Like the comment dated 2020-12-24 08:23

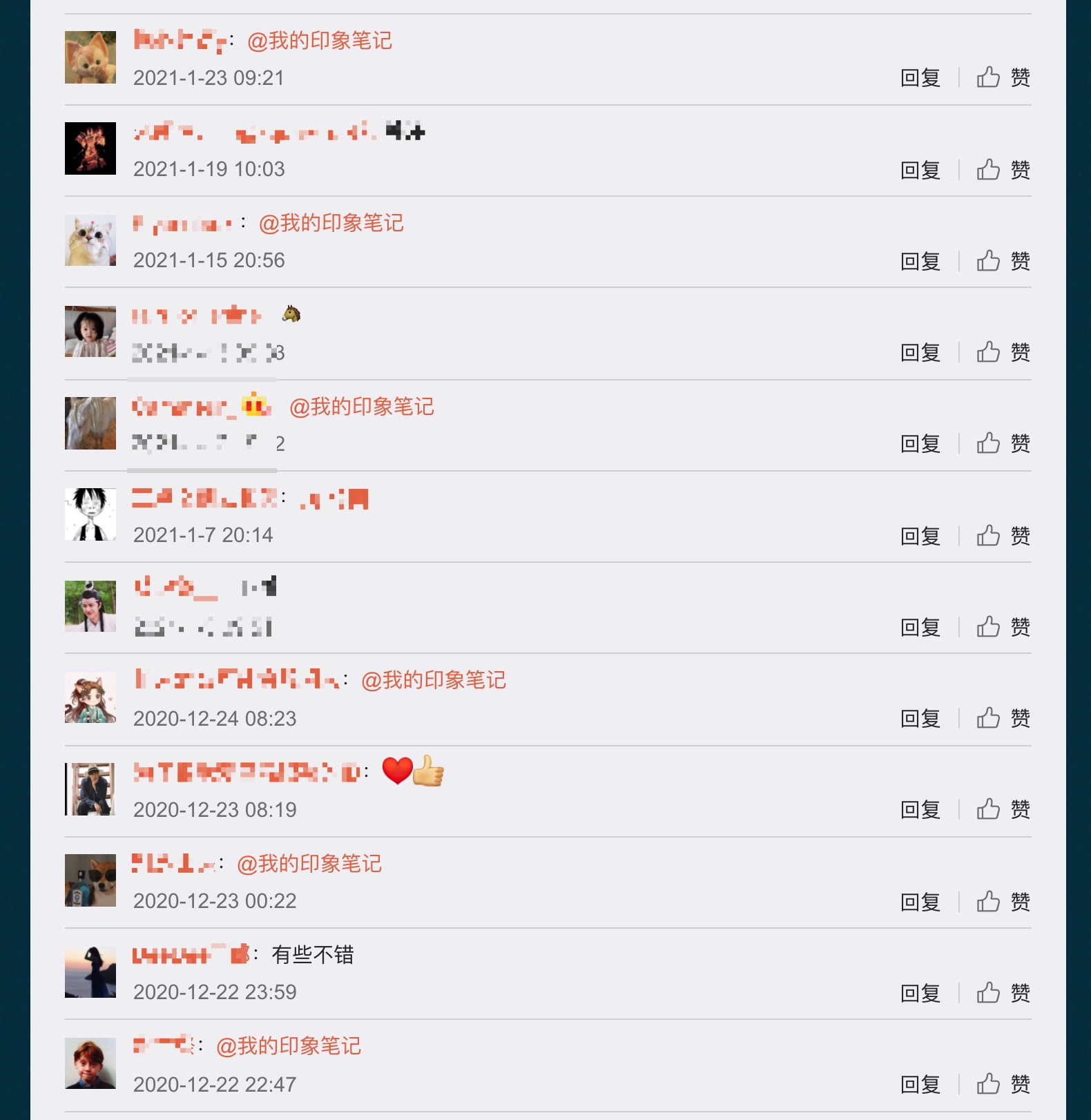pyautogui.click(x=1003, y=719)
